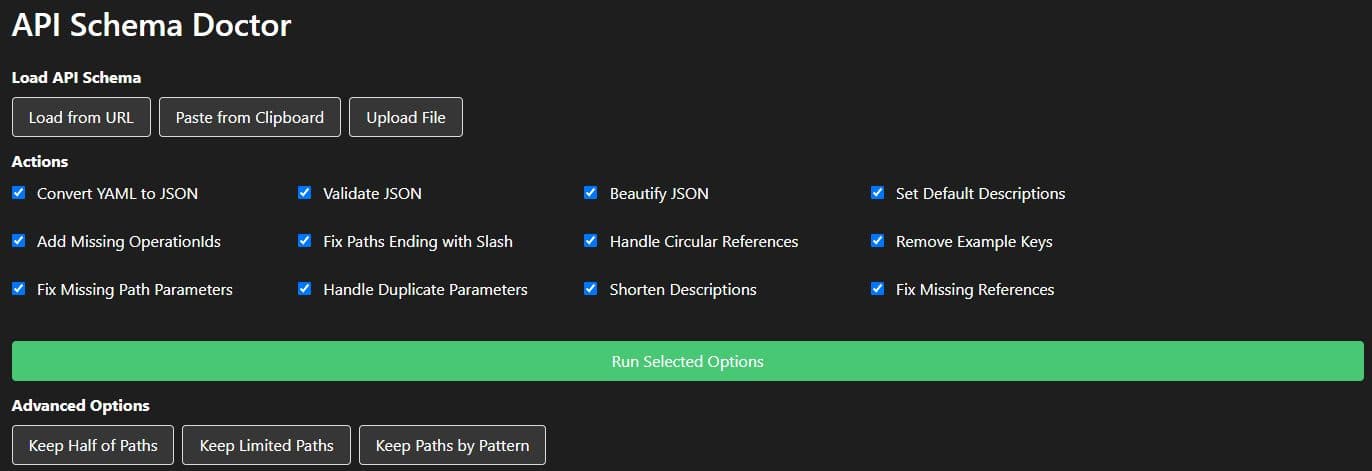Disable Fix Missing Path Parameters
Screen dimensions: 1372x471
click(19, 289)
